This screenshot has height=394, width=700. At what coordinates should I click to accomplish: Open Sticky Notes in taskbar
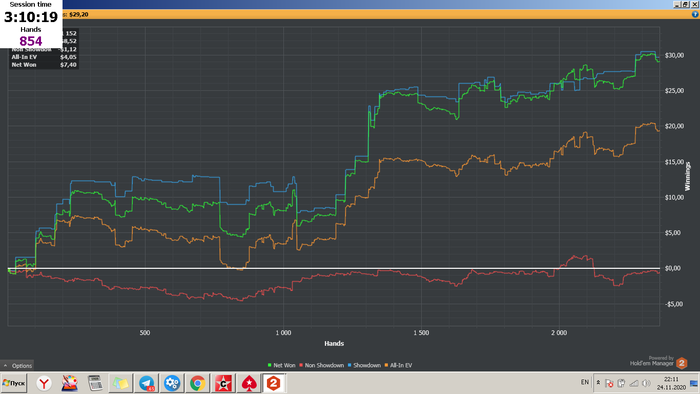120,383
